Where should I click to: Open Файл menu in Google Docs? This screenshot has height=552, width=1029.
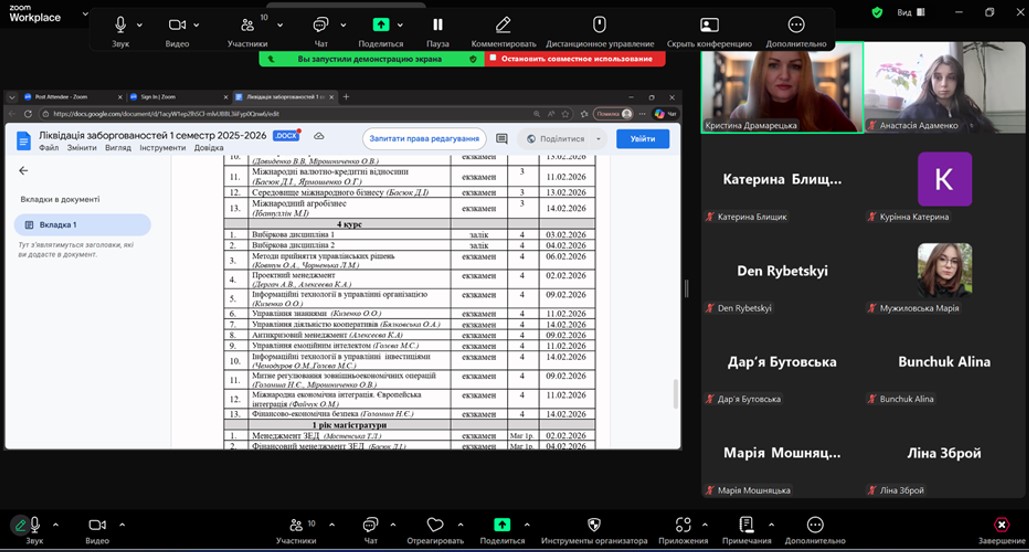pos(49,148)
